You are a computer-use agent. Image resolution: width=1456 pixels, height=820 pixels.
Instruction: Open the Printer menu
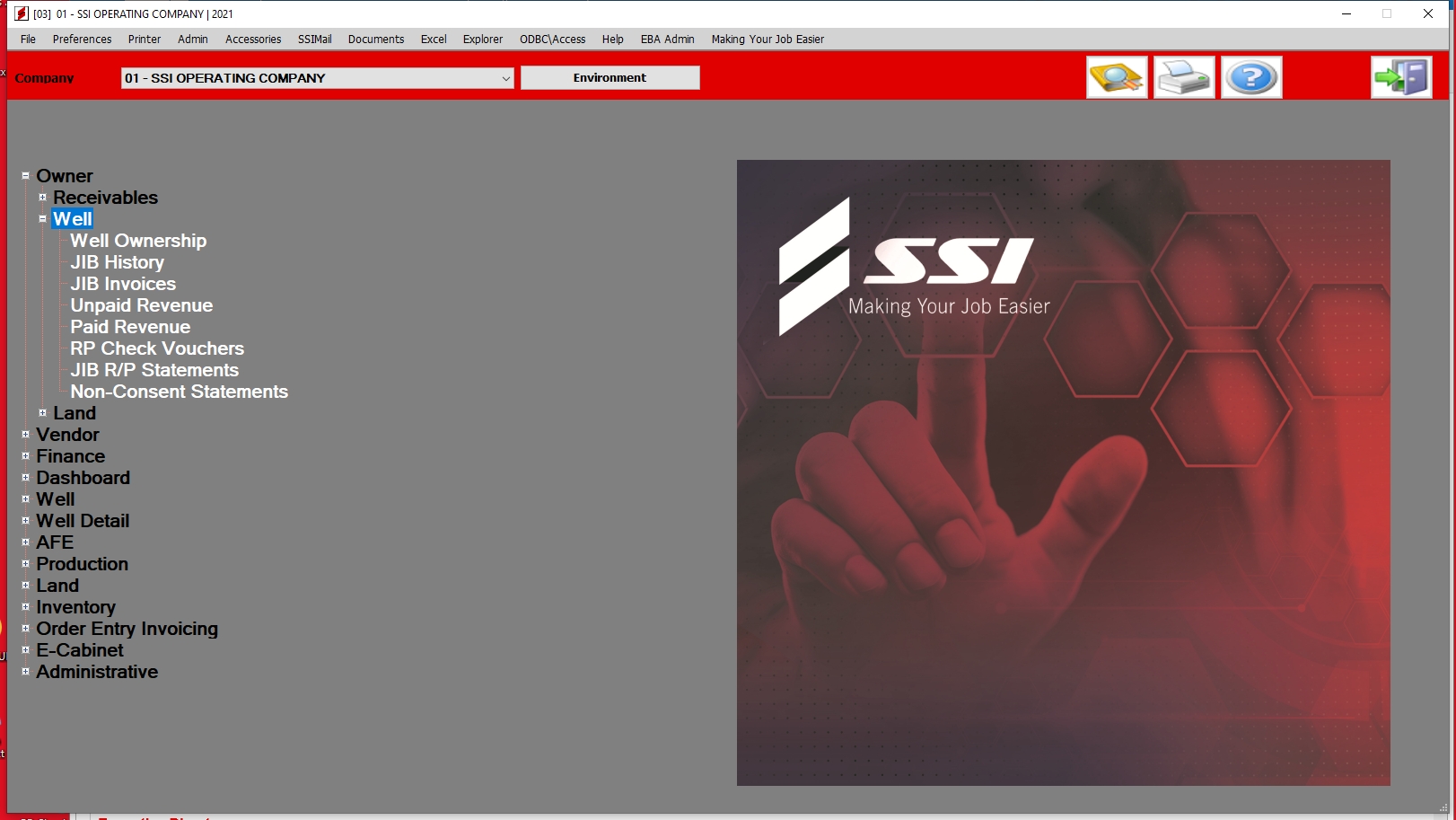145,40
